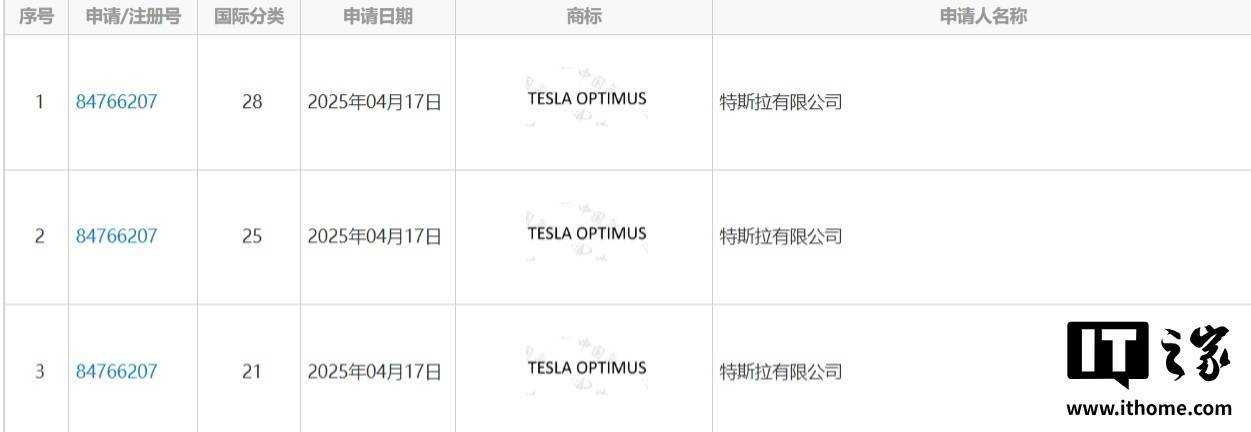Click international class 25 cell

tap(251, 236)
